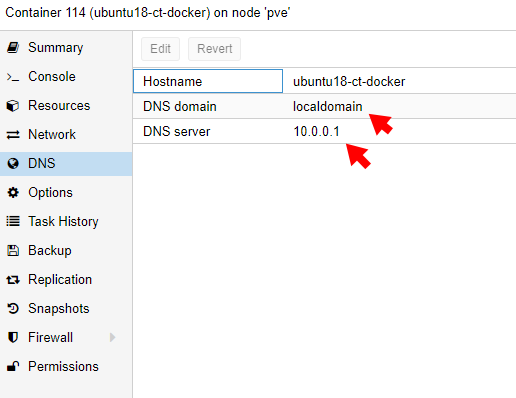Open the Console section
This screenshot has width=516, height=398.
[66, 77]
